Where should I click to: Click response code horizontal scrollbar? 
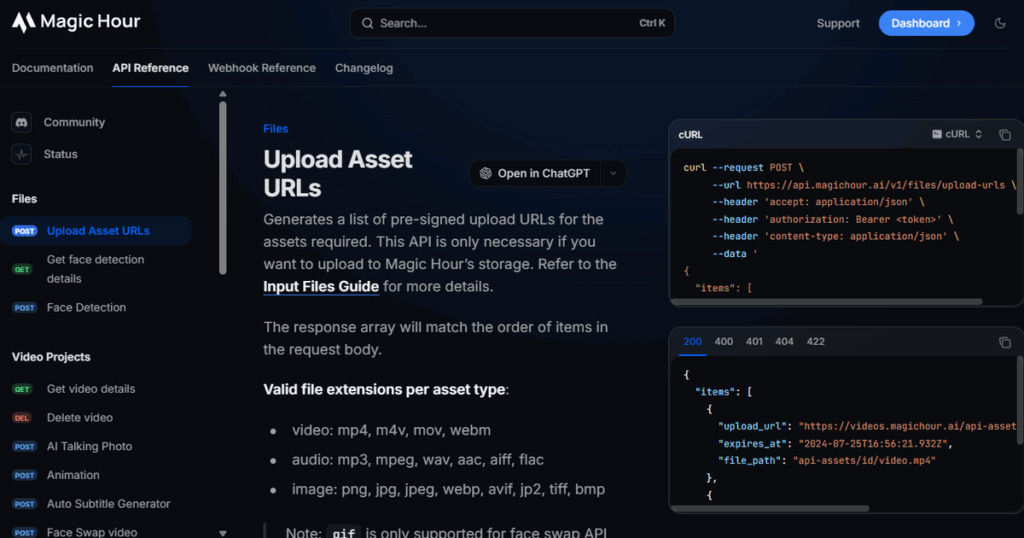click(771, 508)
